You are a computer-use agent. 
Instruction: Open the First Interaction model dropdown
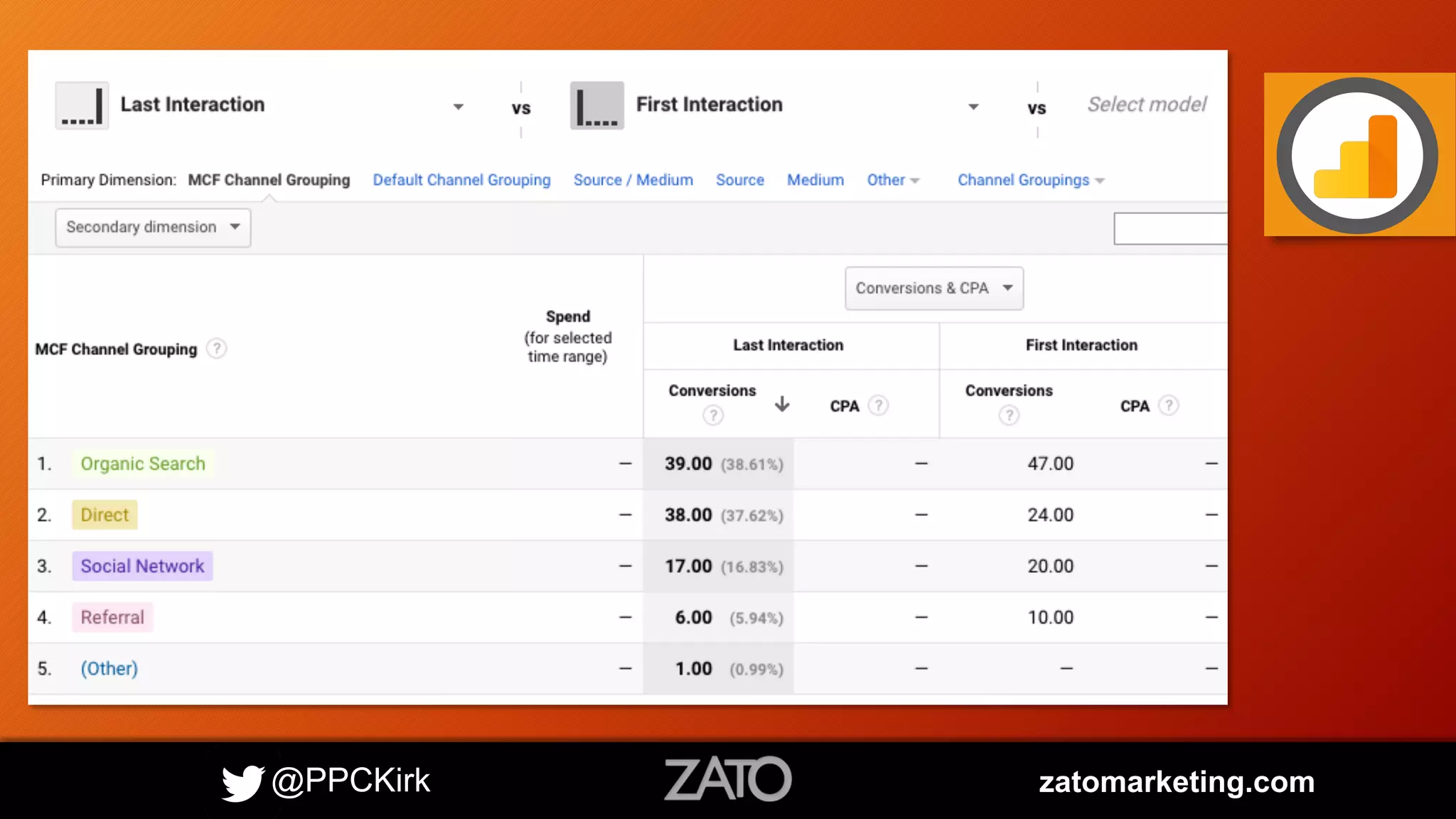pos(973,107)
